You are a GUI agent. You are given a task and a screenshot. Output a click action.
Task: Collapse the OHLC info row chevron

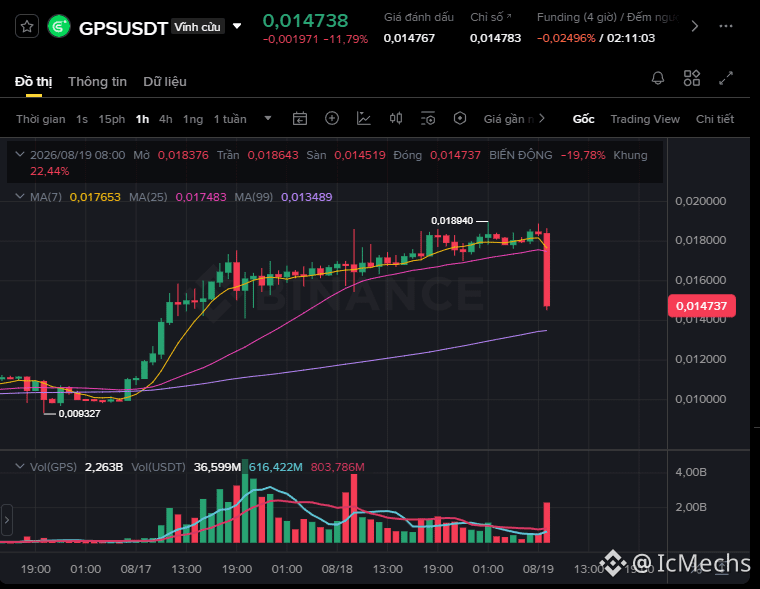(x=20, y=154)
